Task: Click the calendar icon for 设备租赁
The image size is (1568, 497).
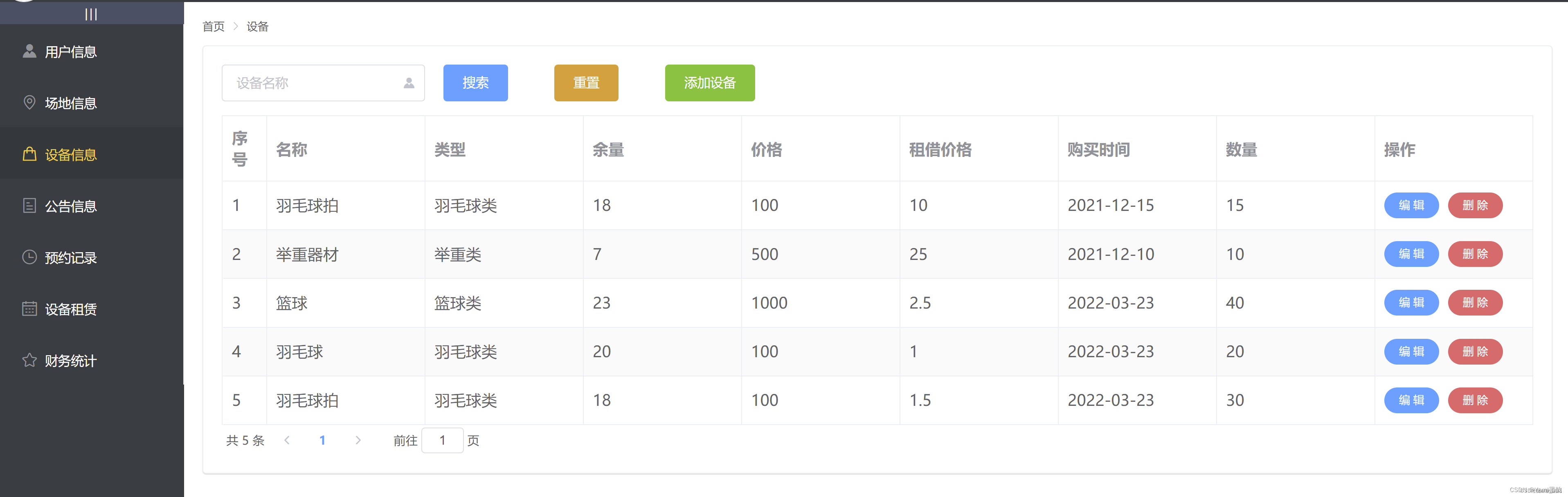Action: click(29, 309)
